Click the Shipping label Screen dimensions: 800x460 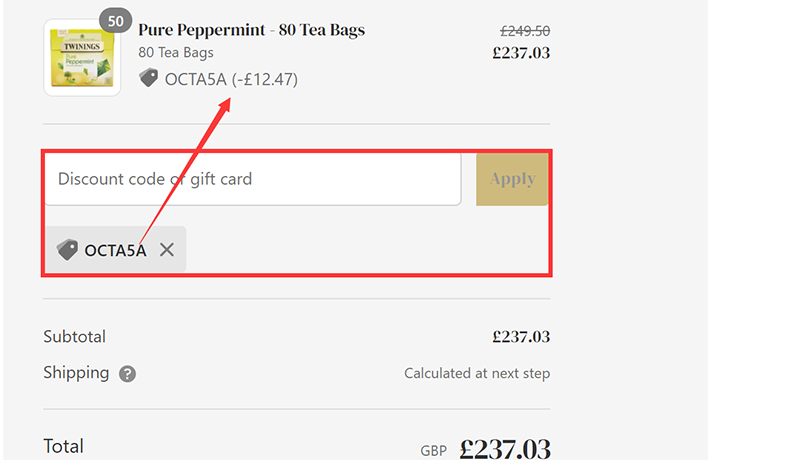76,373
